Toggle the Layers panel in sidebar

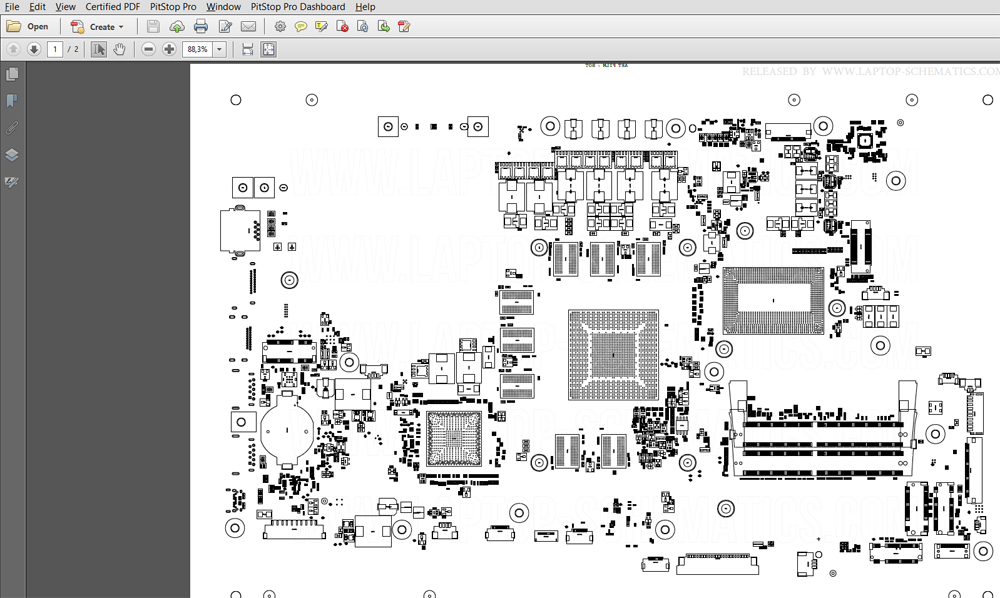tap(11, 155)
